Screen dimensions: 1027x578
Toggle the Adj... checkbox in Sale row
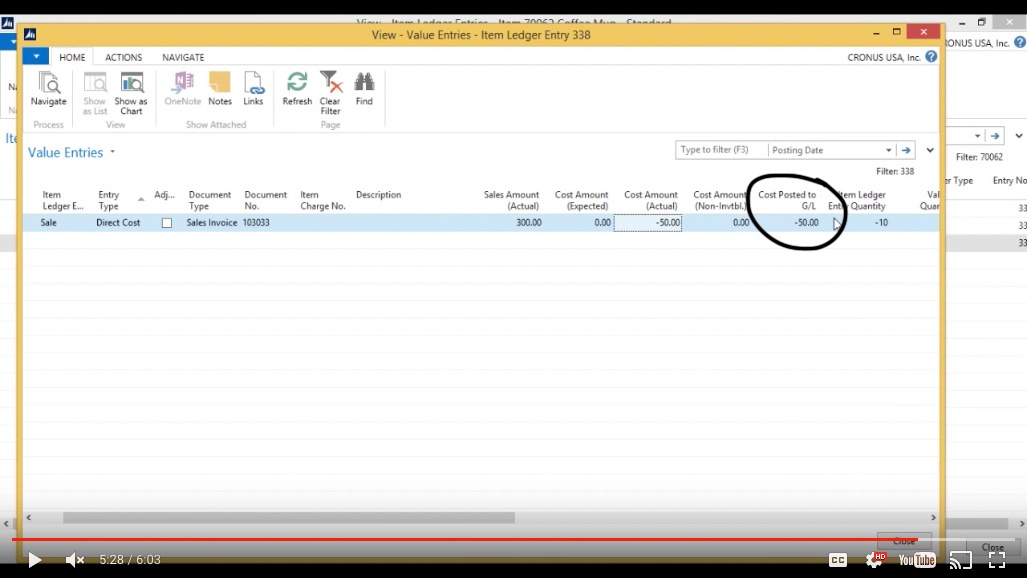coord(167,223)
